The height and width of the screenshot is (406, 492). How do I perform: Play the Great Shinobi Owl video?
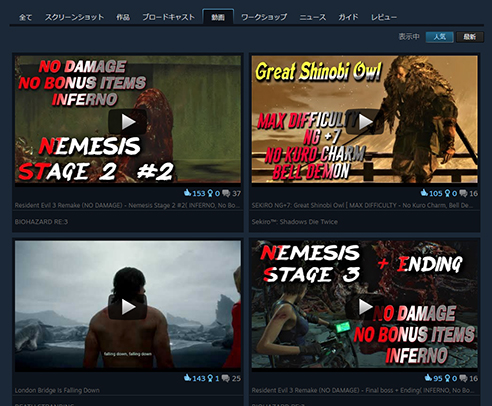click(x=365, y=122)
